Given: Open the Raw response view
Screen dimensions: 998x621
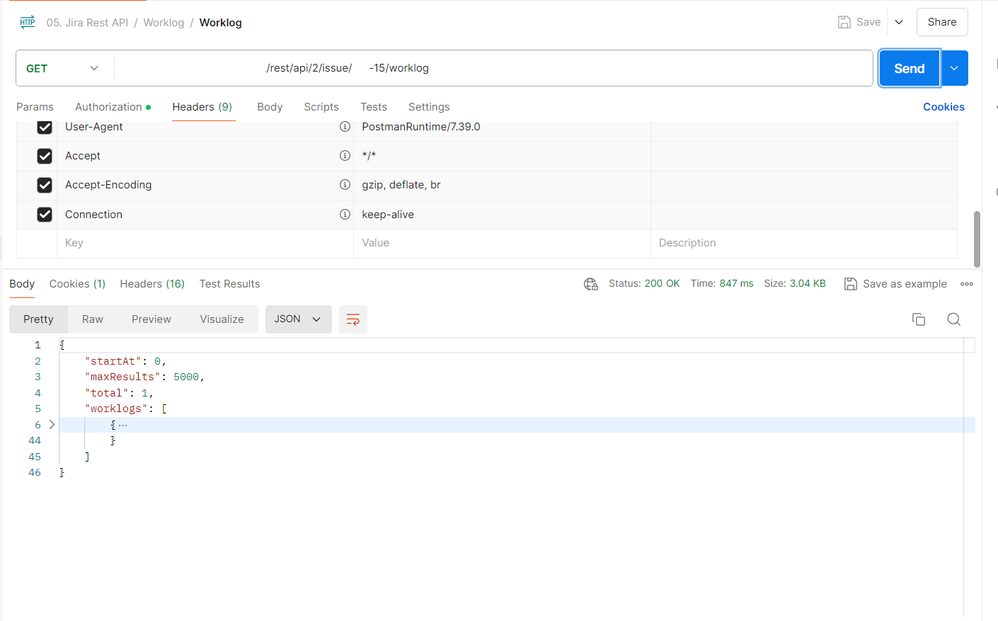Looking at the screenshot, I should pyautogui.click(x=92, y=318).
